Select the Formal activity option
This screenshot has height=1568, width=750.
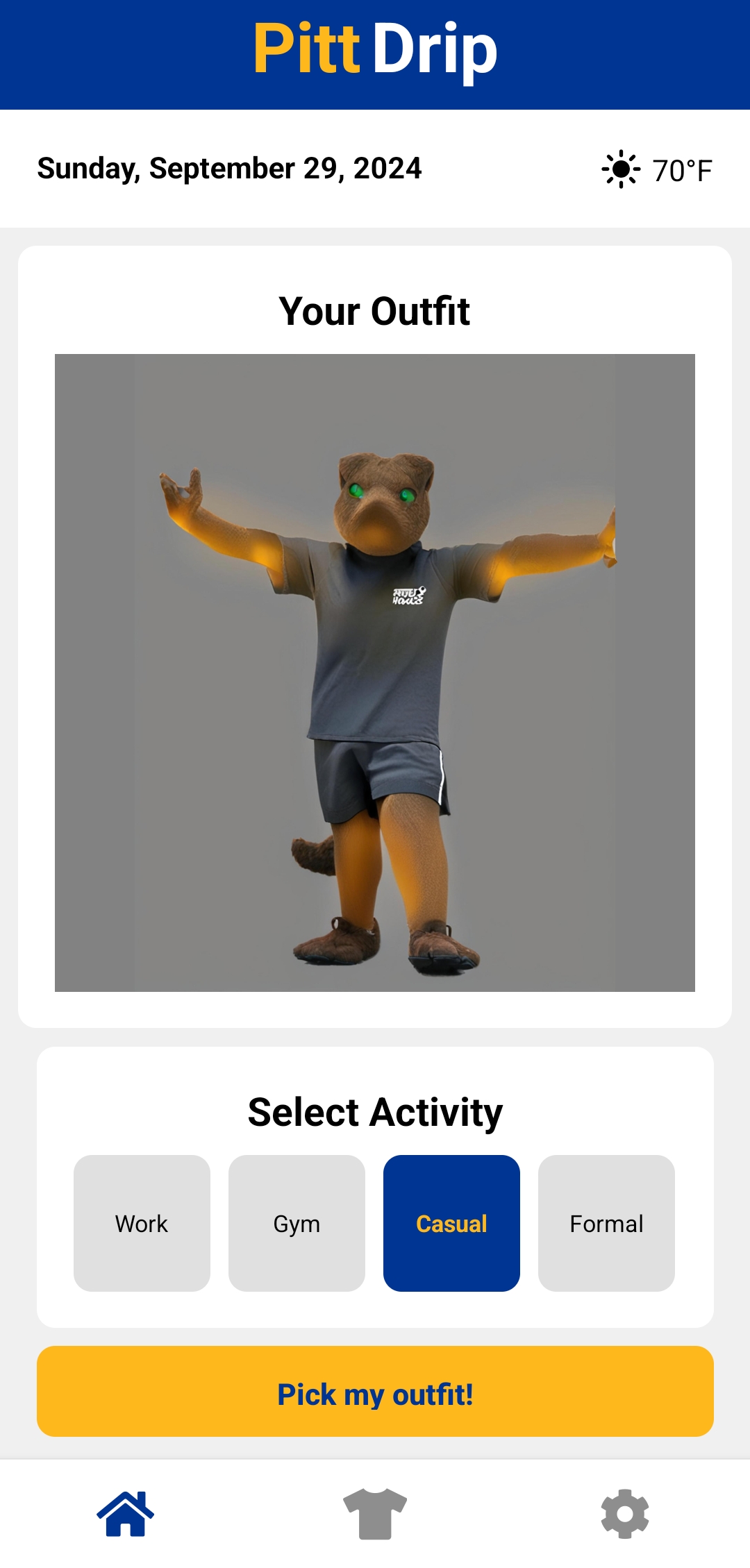point(606,1223)
